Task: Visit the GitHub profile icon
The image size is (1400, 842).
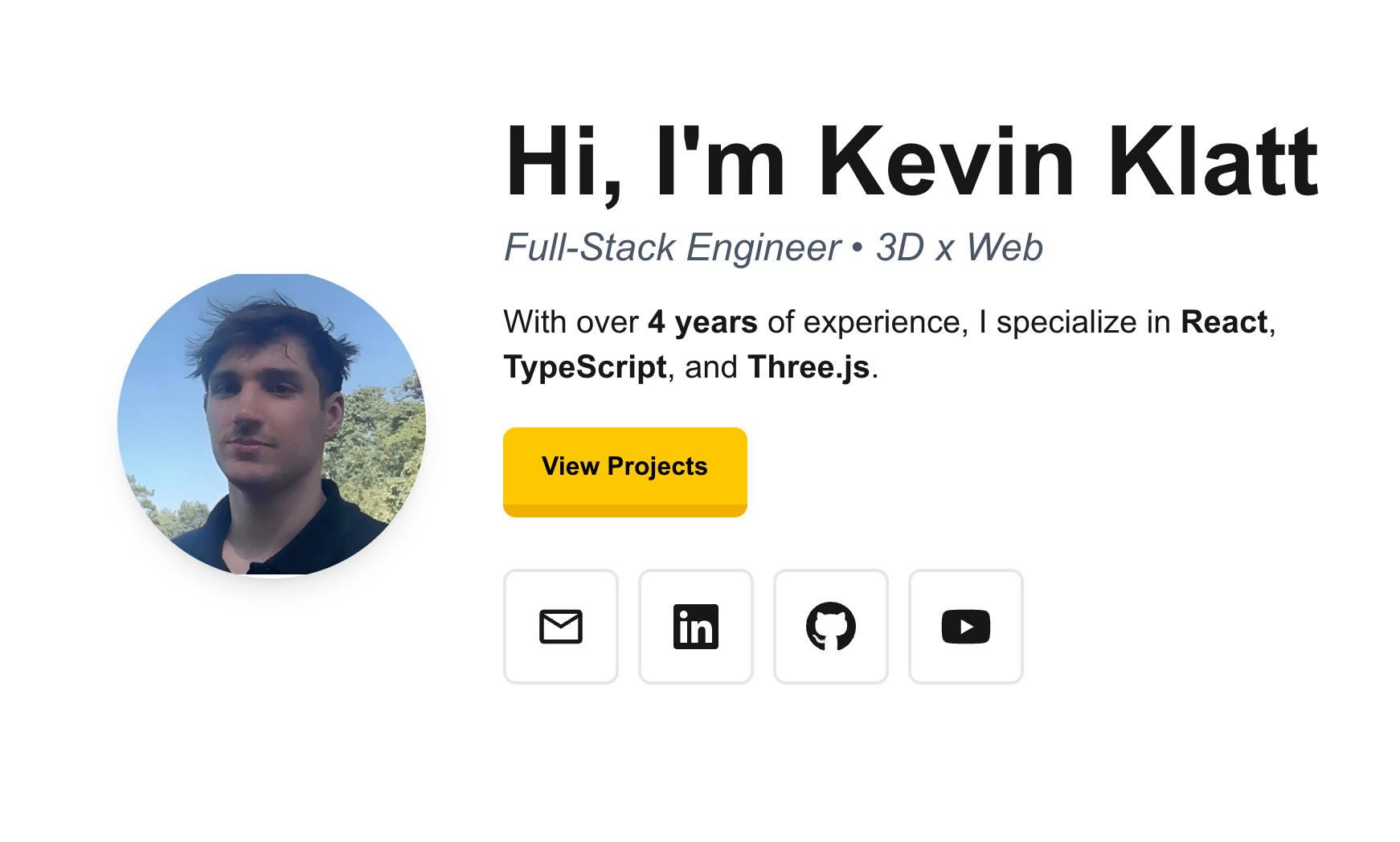Action: tap(830, 627)
